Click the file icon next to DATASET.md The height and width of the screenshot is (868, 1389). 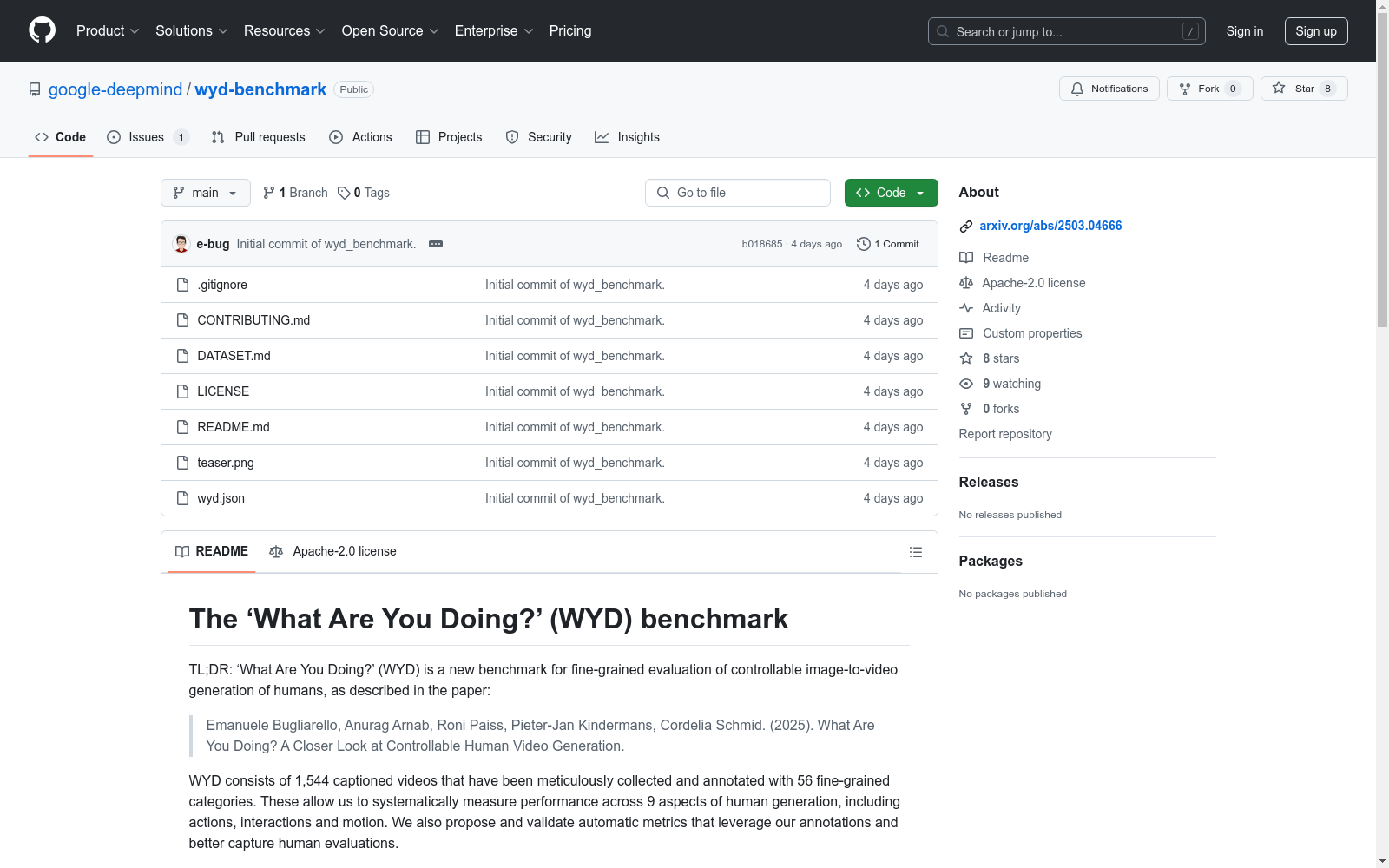pyautogui.click(x=182, y=356)
